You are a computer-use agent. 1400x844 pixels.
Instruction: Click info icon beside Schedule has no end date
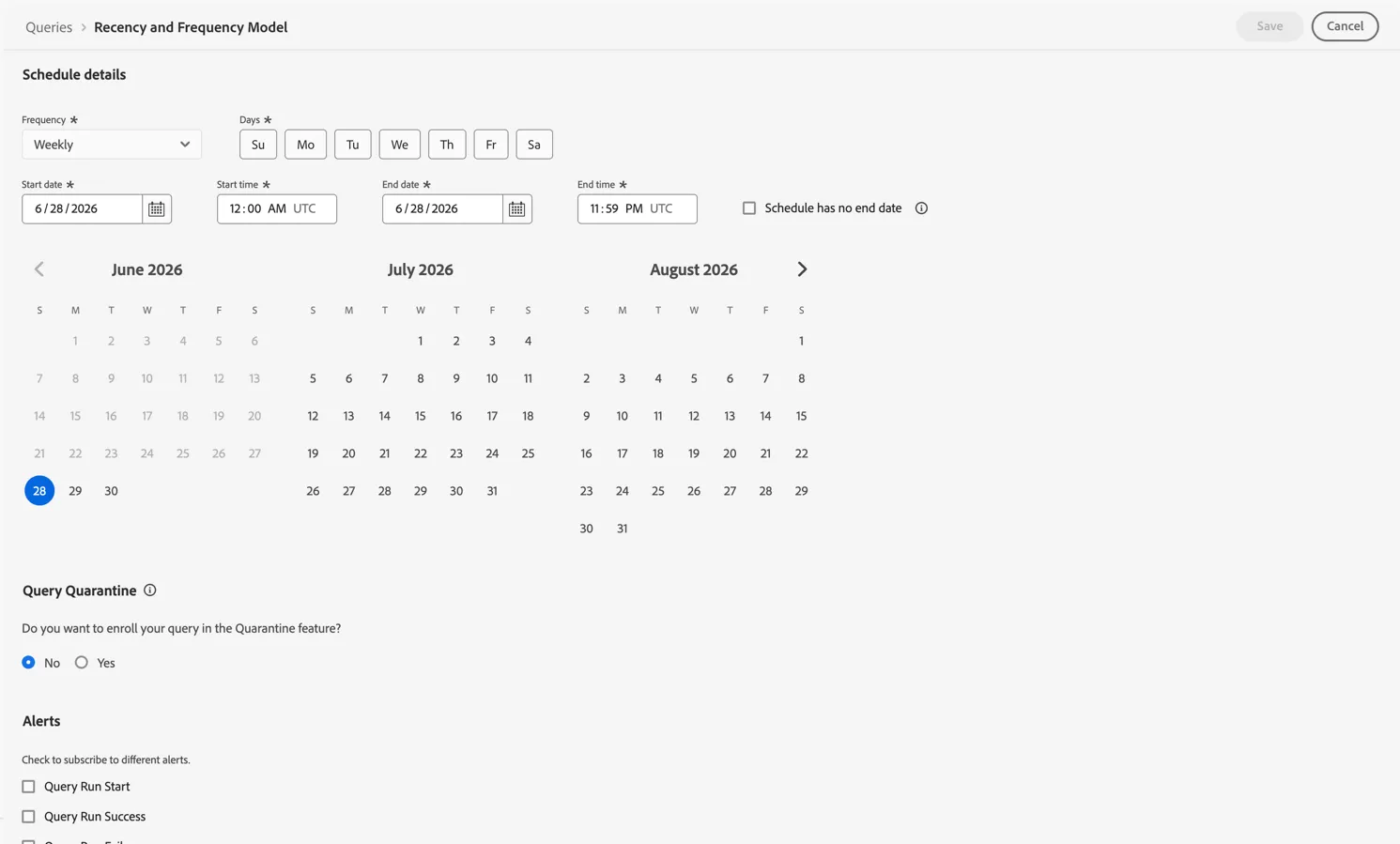[921, 208]
